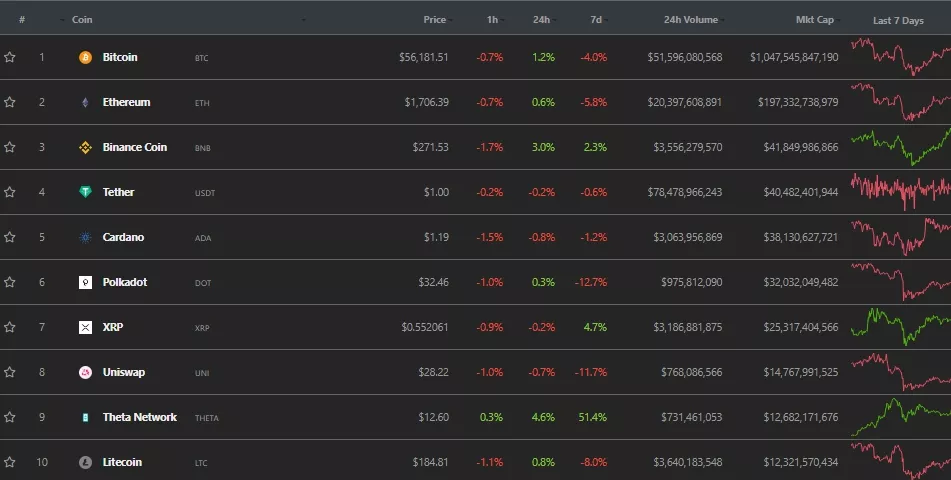Click the Uniswap logo icon
The height and width of the screenshot is (480, 951).
pyautogui.click(x=85, y=373)
